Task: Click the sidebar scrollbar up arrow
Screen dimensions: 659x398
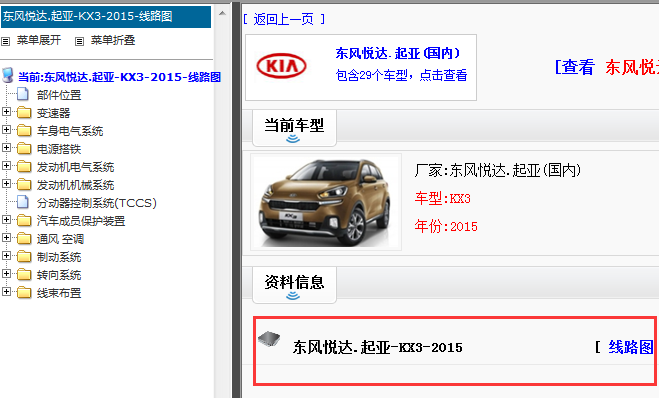Action: (222, 13)
